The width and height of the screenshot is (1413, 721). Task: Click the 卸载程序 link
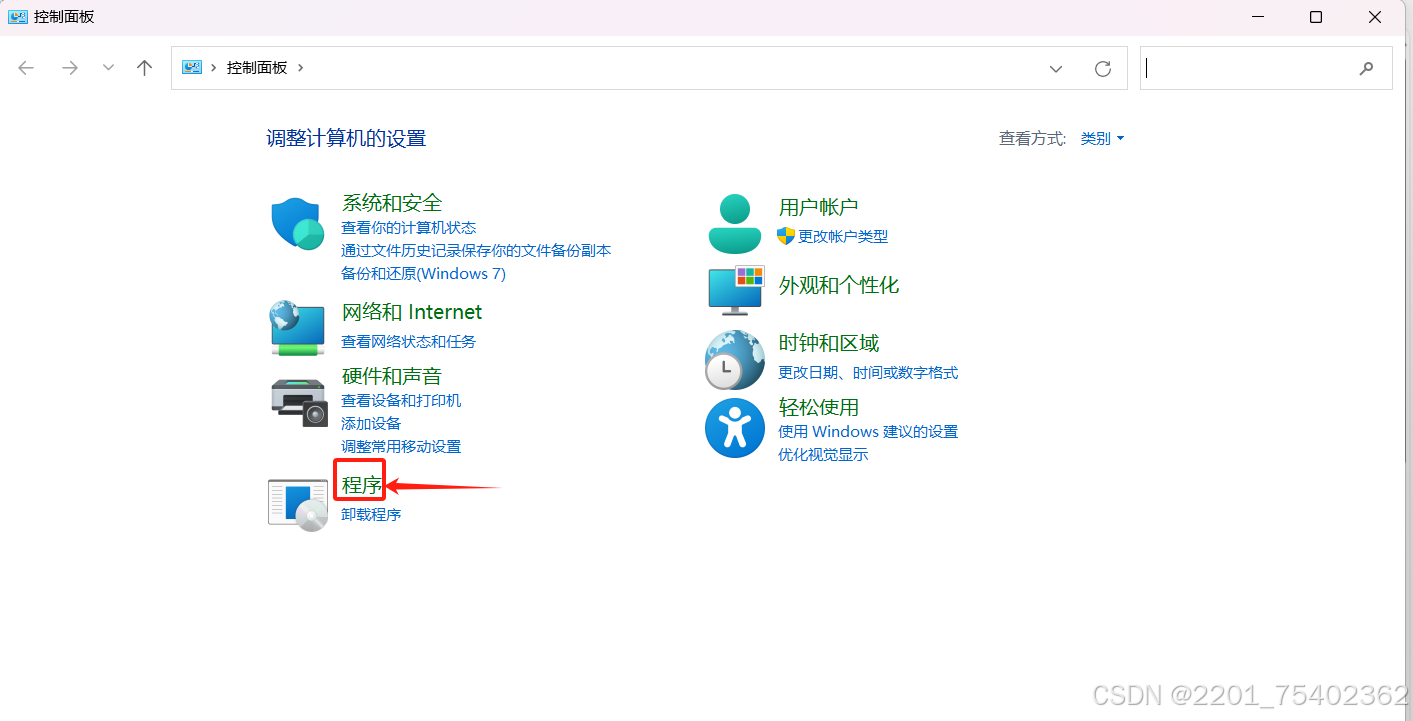[371, 515]
